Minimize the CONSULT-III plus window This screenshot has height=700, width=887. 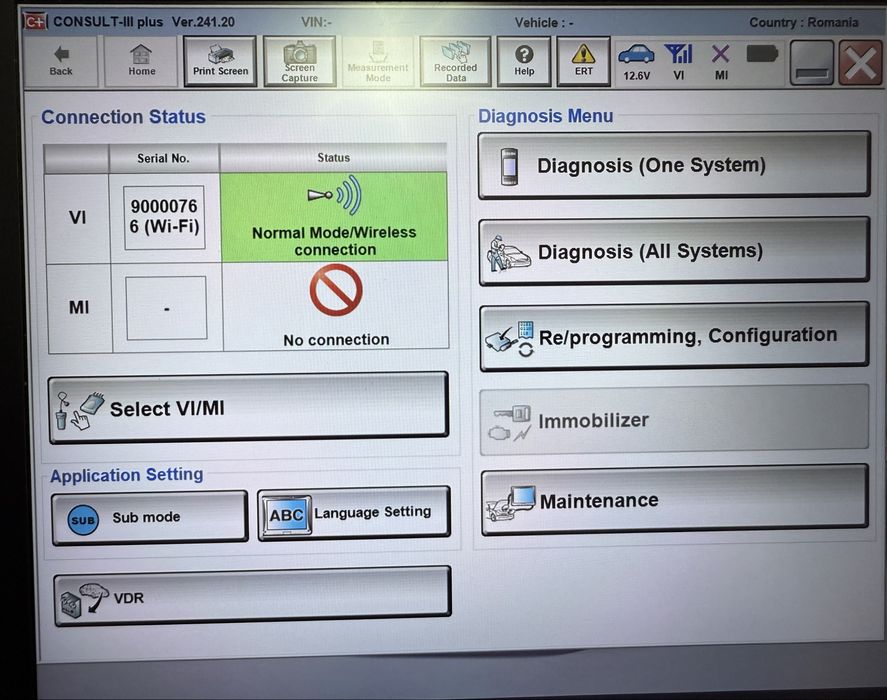[x=812, y=62]
